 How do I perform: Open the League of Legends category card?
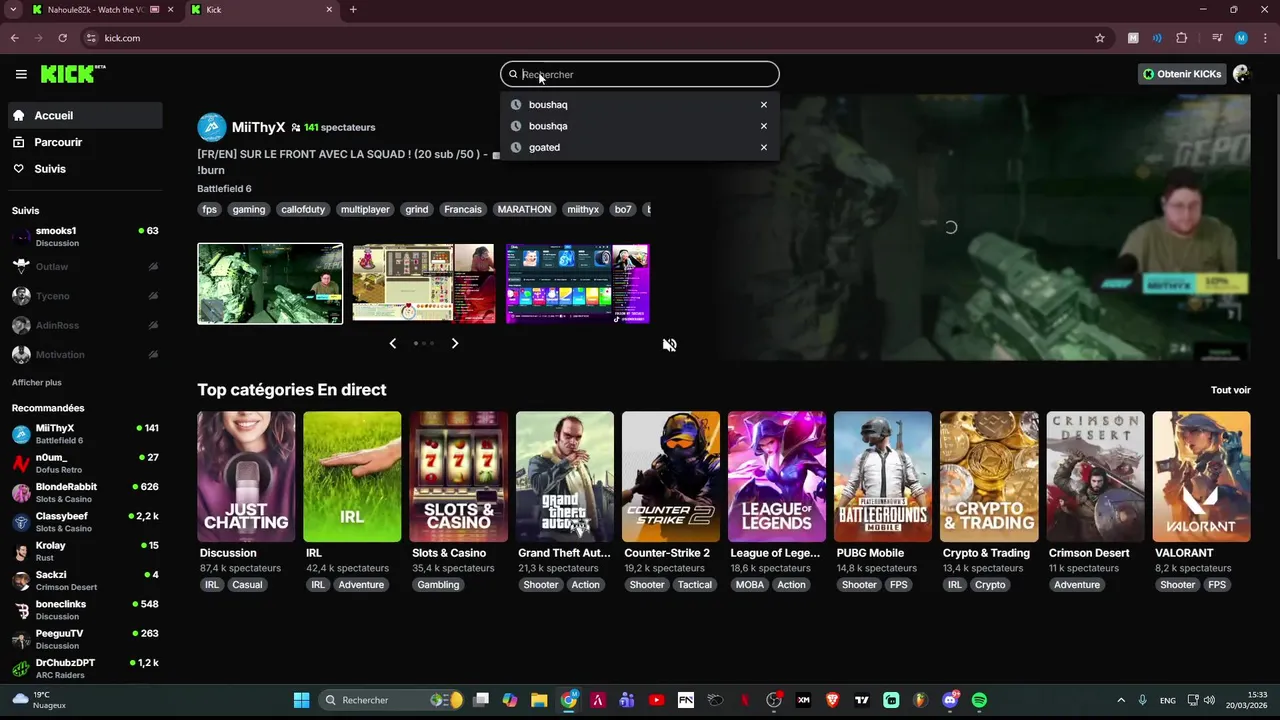[x=776, y=477]
